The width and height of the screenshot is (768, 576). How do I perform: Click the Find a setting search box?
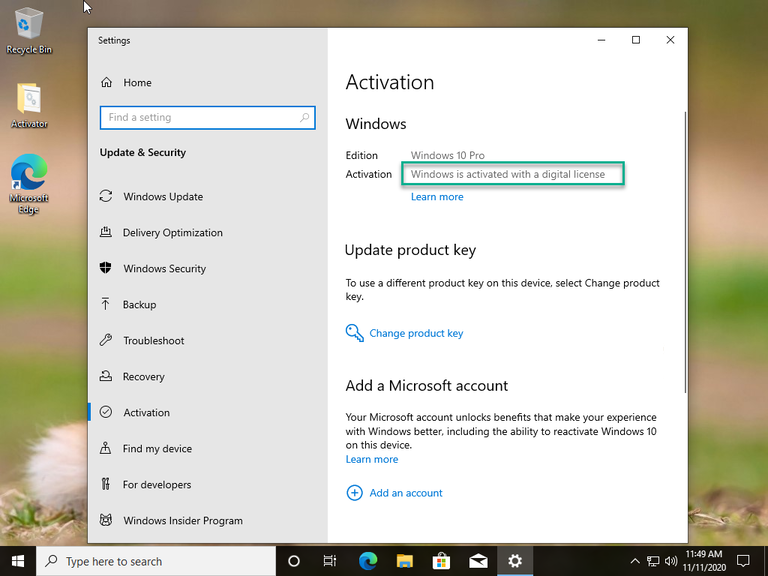point(208,118)
